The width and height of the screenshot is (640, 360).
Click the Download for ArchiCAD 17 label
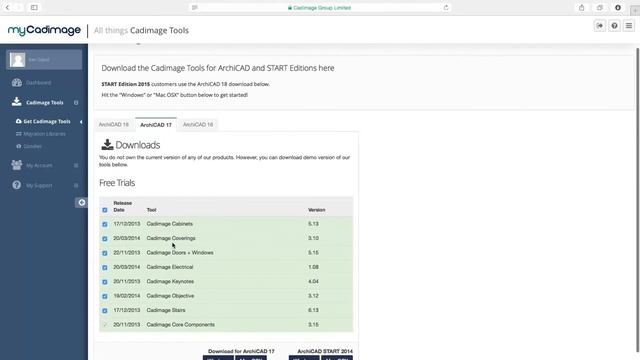click(241, 351)
